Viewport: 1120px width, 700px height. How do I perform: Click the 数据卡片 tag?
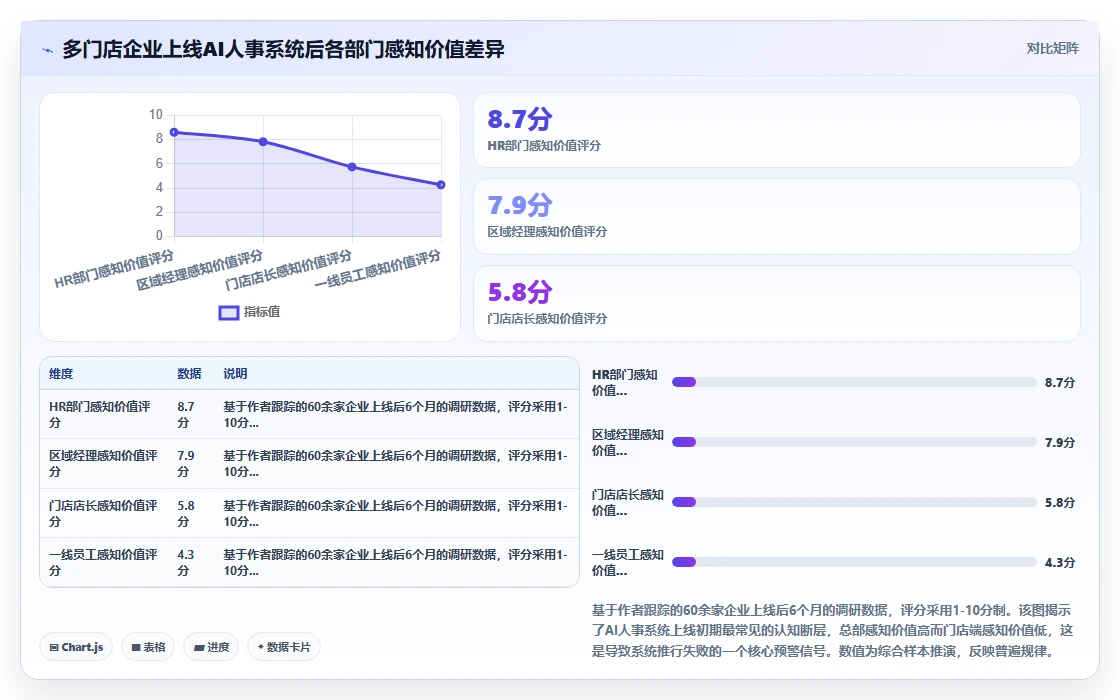[284, 647]
